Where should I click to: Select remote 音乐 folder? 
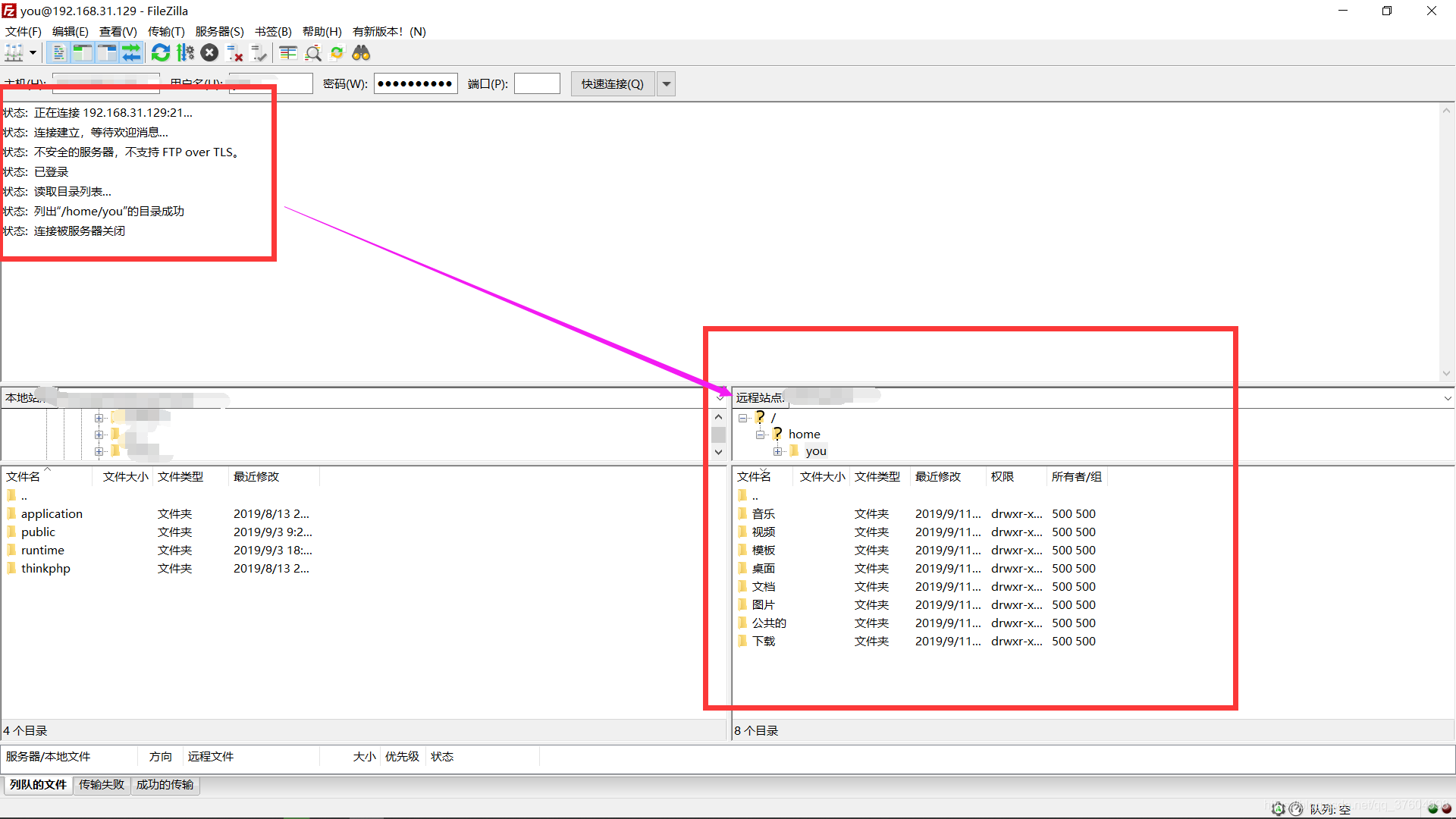pyautogui.click(x=764, y=514)
